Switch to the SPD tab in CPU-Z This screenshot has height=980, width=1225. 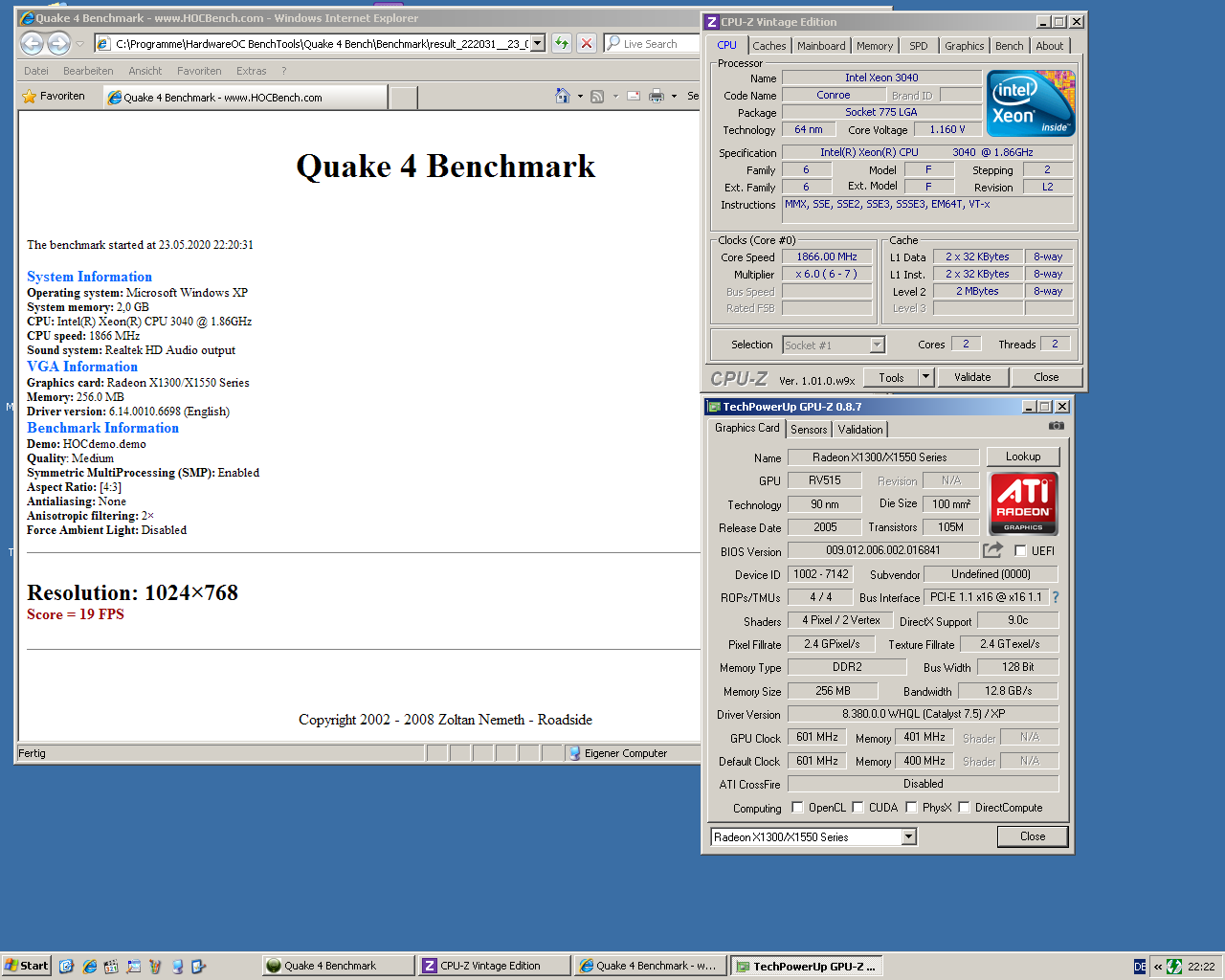click(919, 46)
